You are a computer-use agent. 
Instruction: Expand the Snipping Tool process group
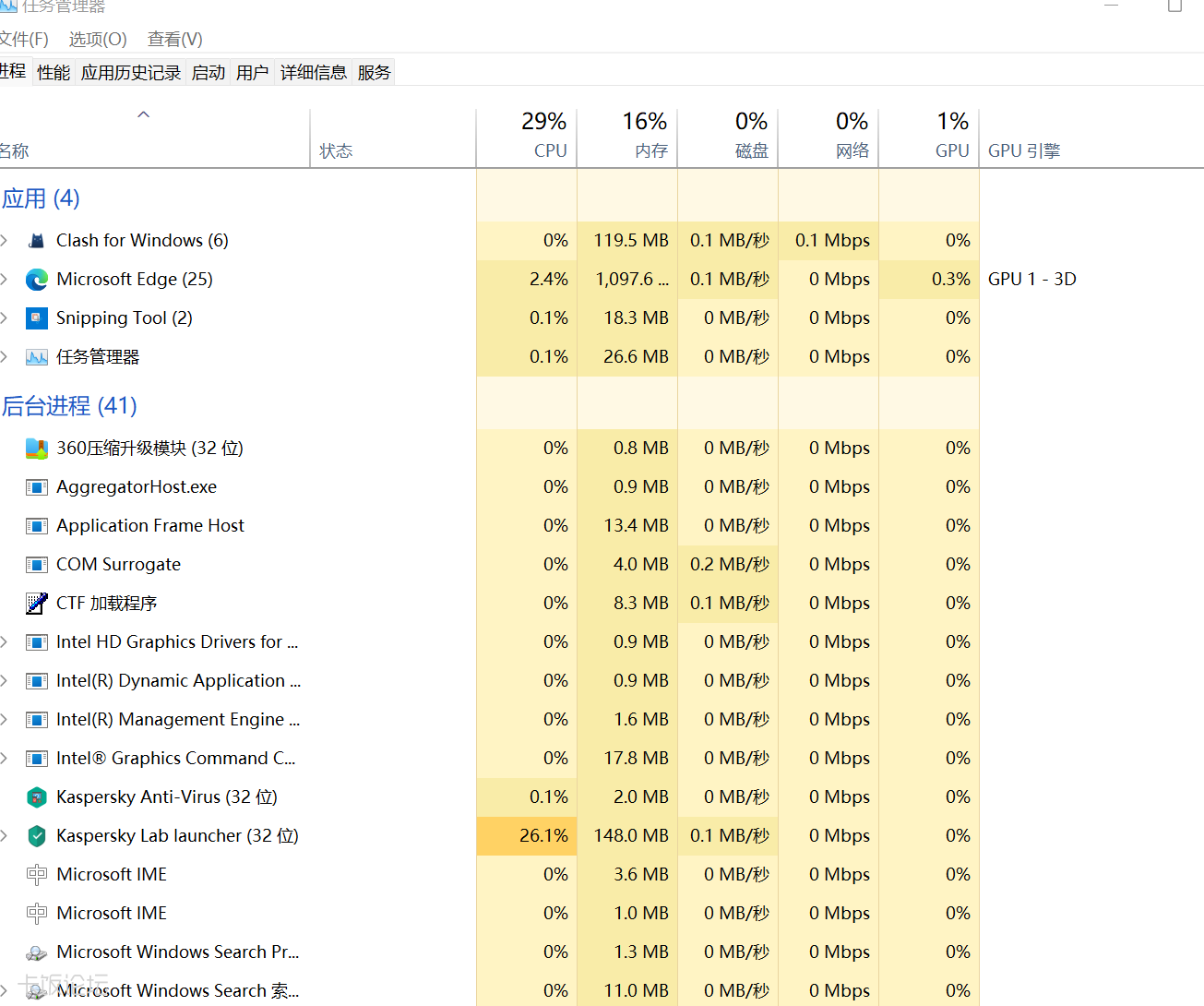click(x=4, y=318)
